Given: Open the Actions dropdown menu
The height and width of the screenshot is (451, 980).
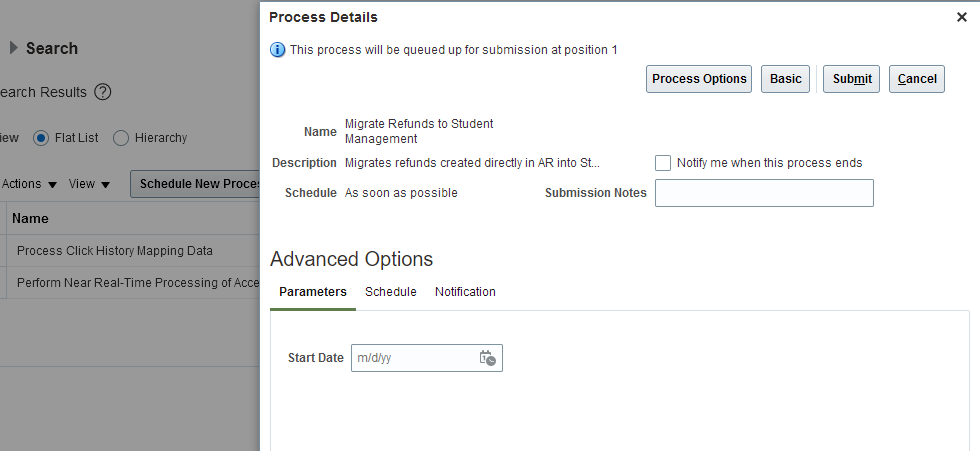Looking at the screenshot, I should [x=29, y=184].
